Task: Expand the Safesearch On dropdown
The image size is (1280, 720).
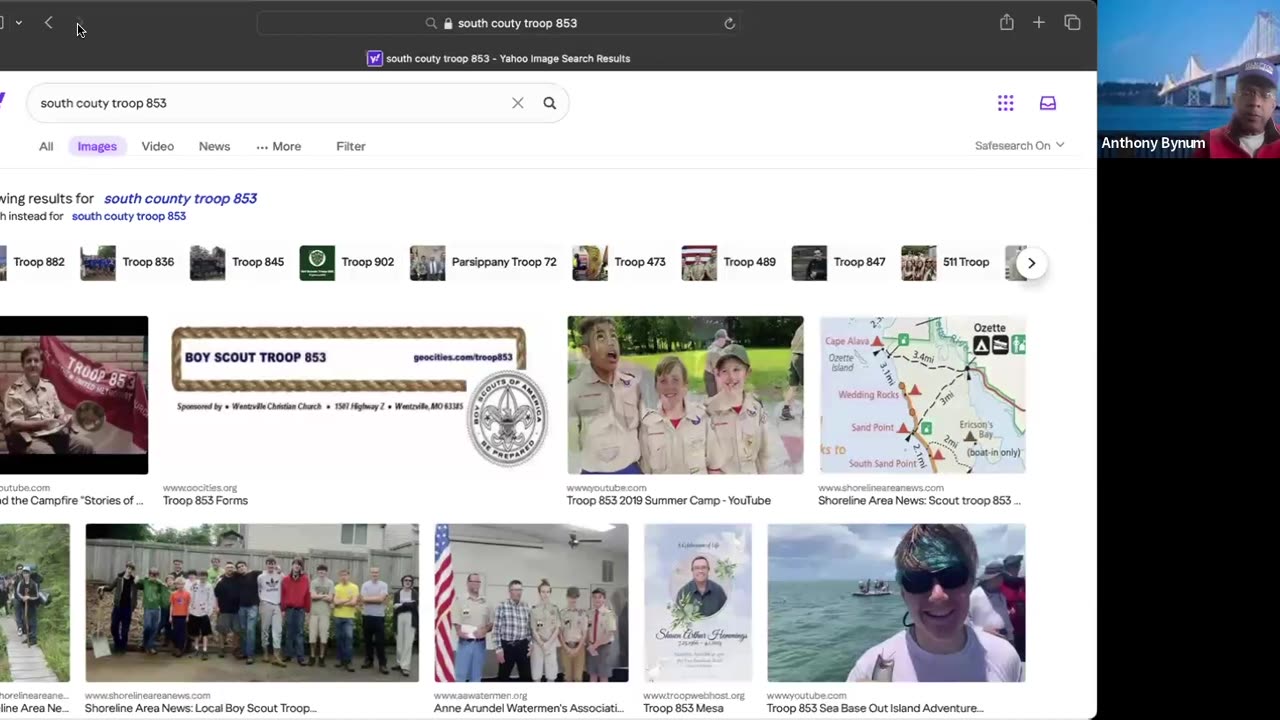Action: click(x=1019, y=146)
